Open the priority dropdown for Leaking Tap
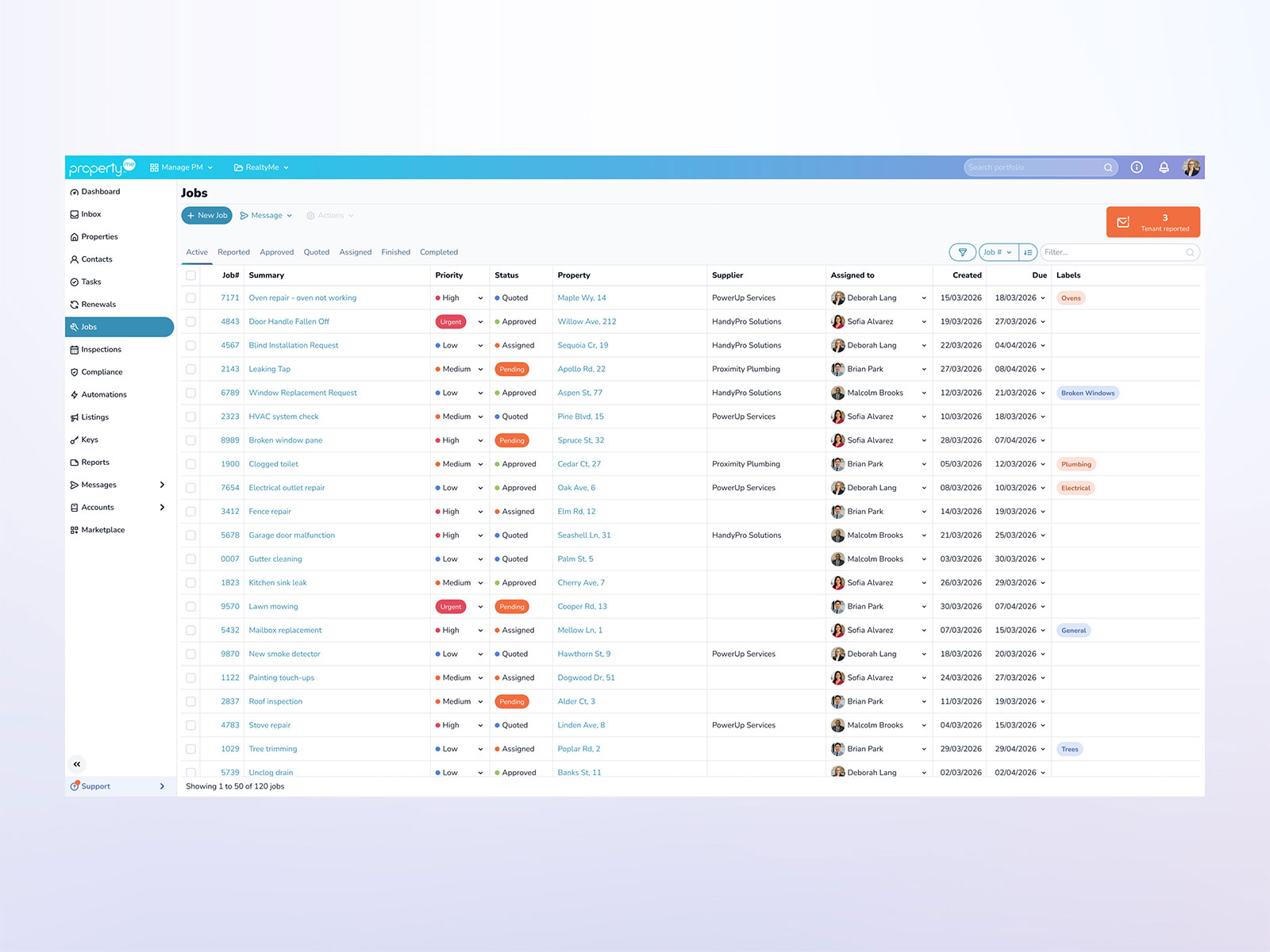1270x952 pixels. tap(479, 369)
